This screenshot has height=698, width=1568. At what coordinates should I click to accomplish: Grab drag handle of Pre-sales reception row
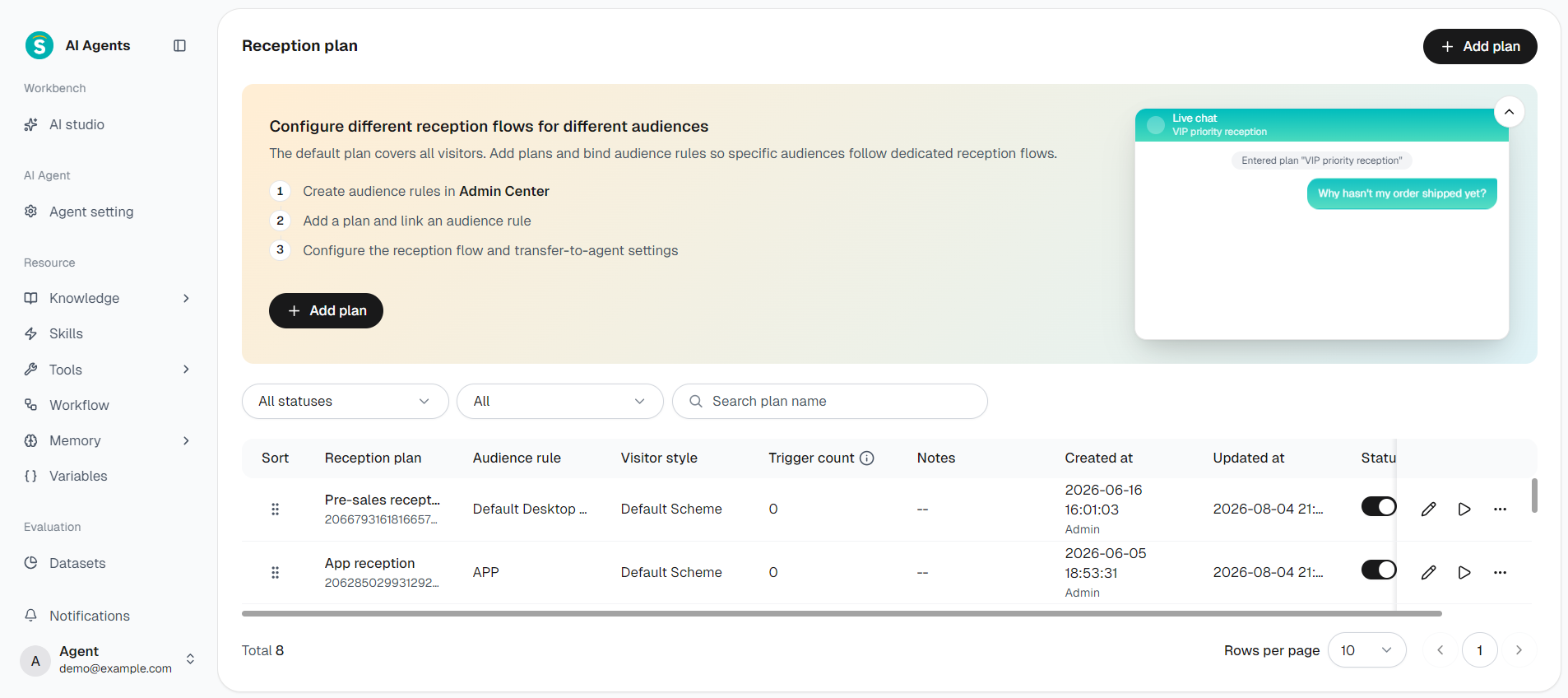click(275, 509)
